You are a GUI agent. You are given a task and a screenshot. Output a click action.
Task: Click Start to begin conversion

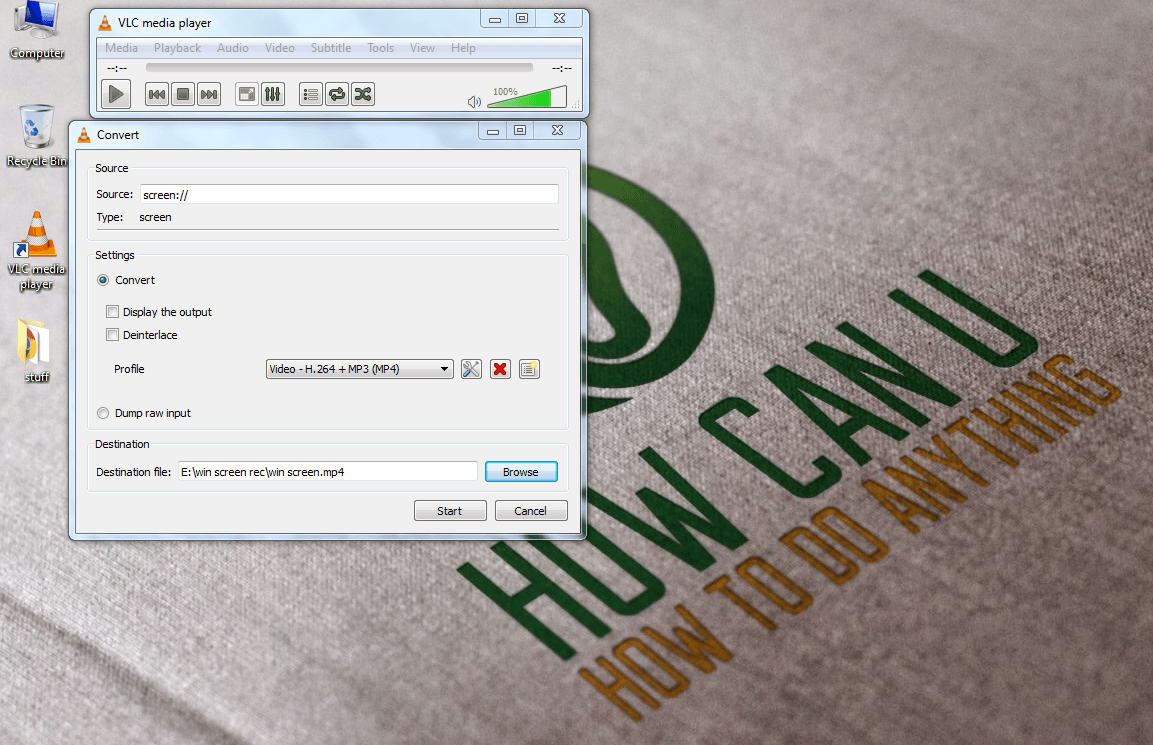point(450,510)
